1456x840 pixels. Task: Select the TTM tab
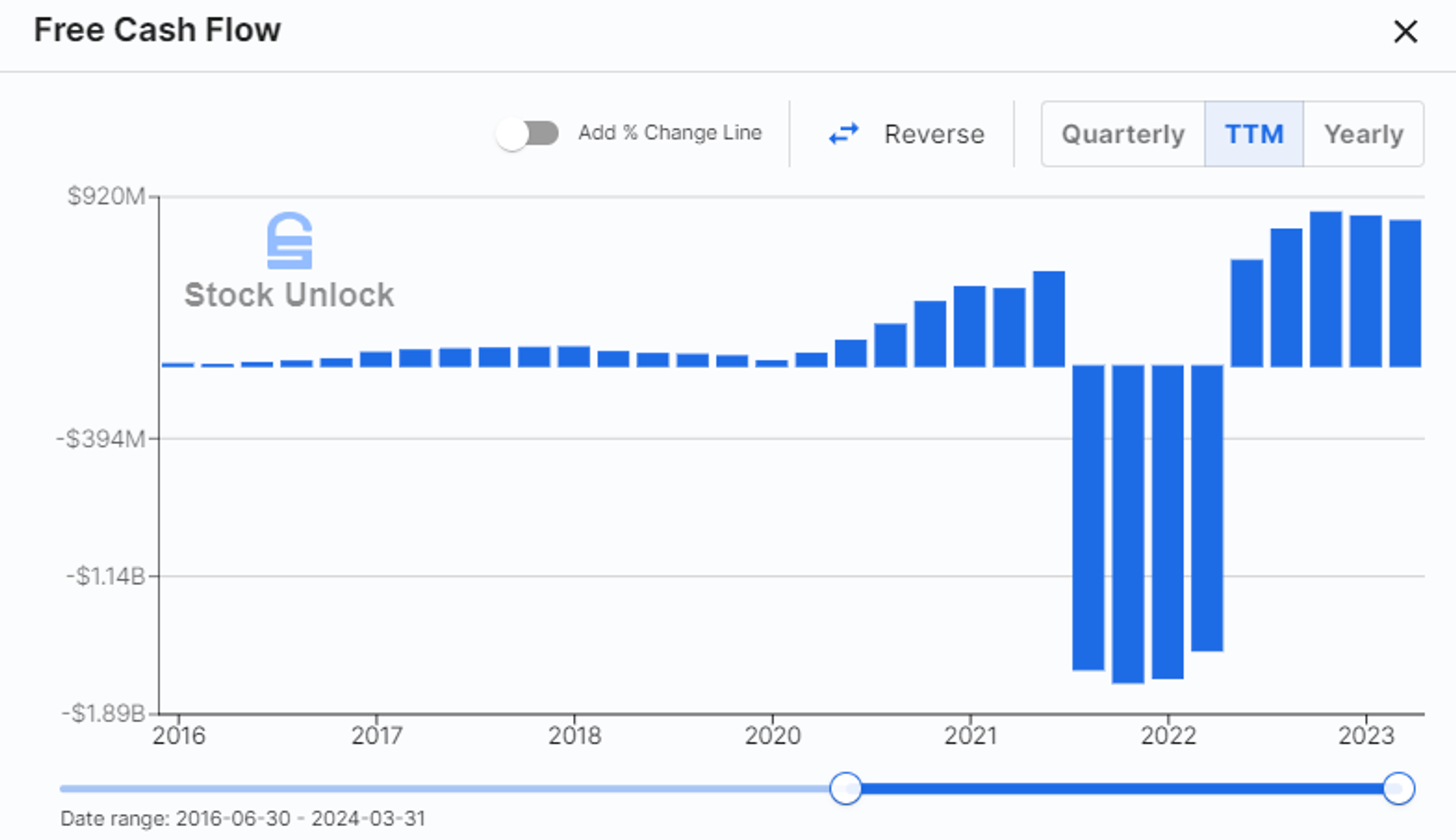coord(1254,134)
